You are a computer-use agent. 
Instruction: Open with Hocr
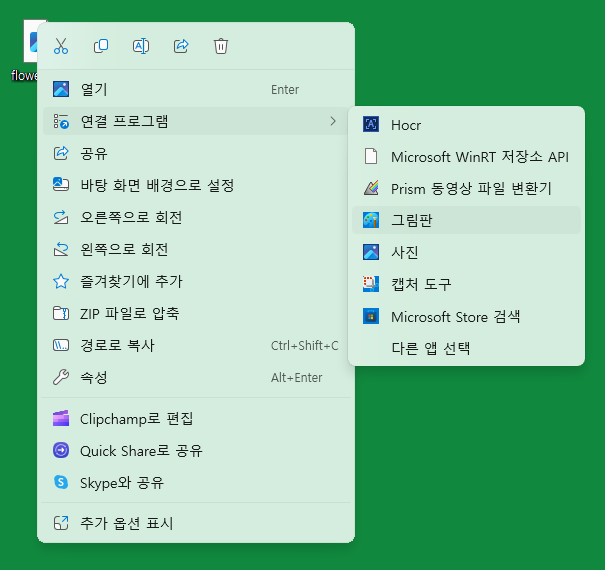click(466, 124)
